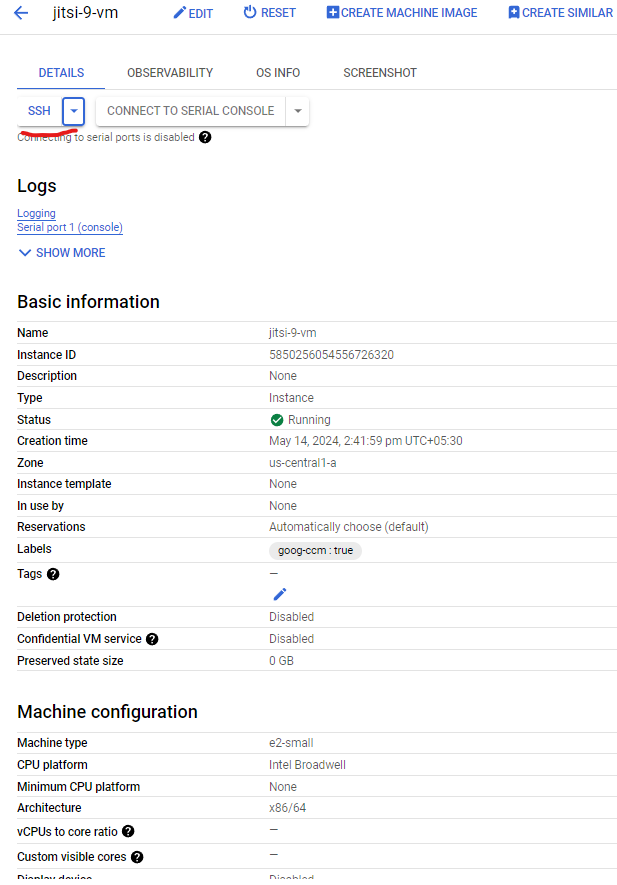Viewport: 617px width, 885px height.
Task: Click the Creation time value May 14, 2024
Action: 366,441
